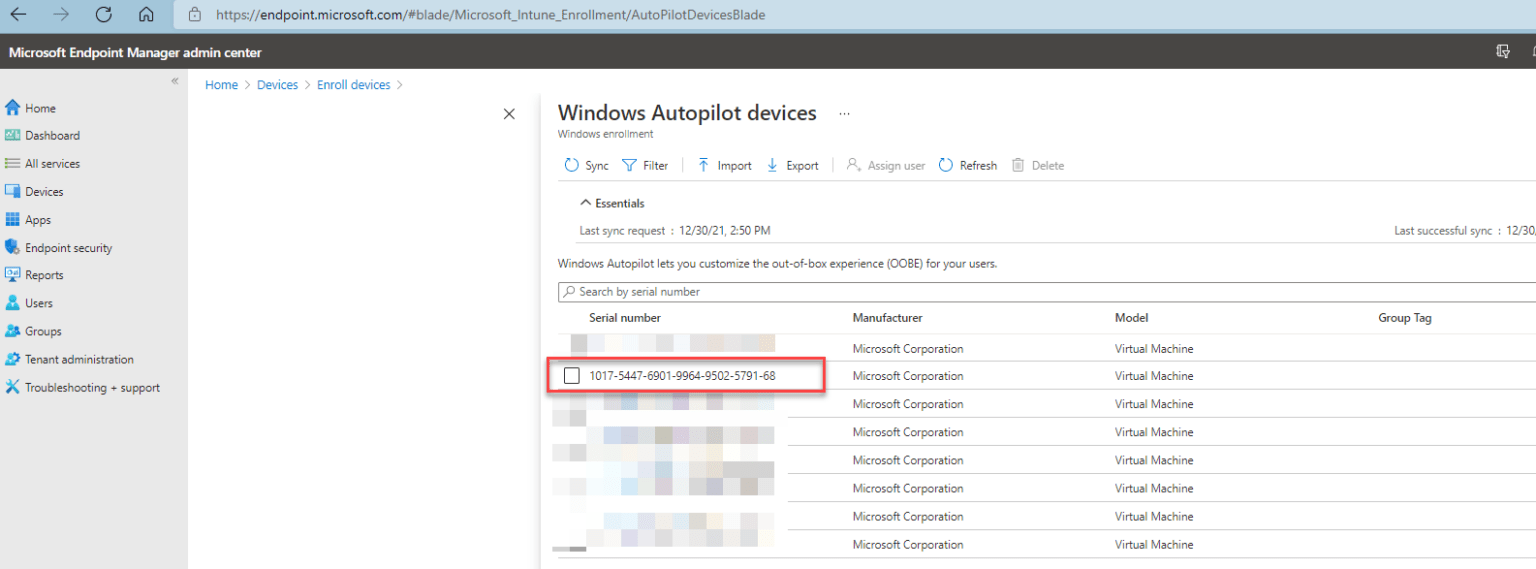Open Home in the left sidebar
Viewport: 1536px width, 569px height.
coord(40,108)
